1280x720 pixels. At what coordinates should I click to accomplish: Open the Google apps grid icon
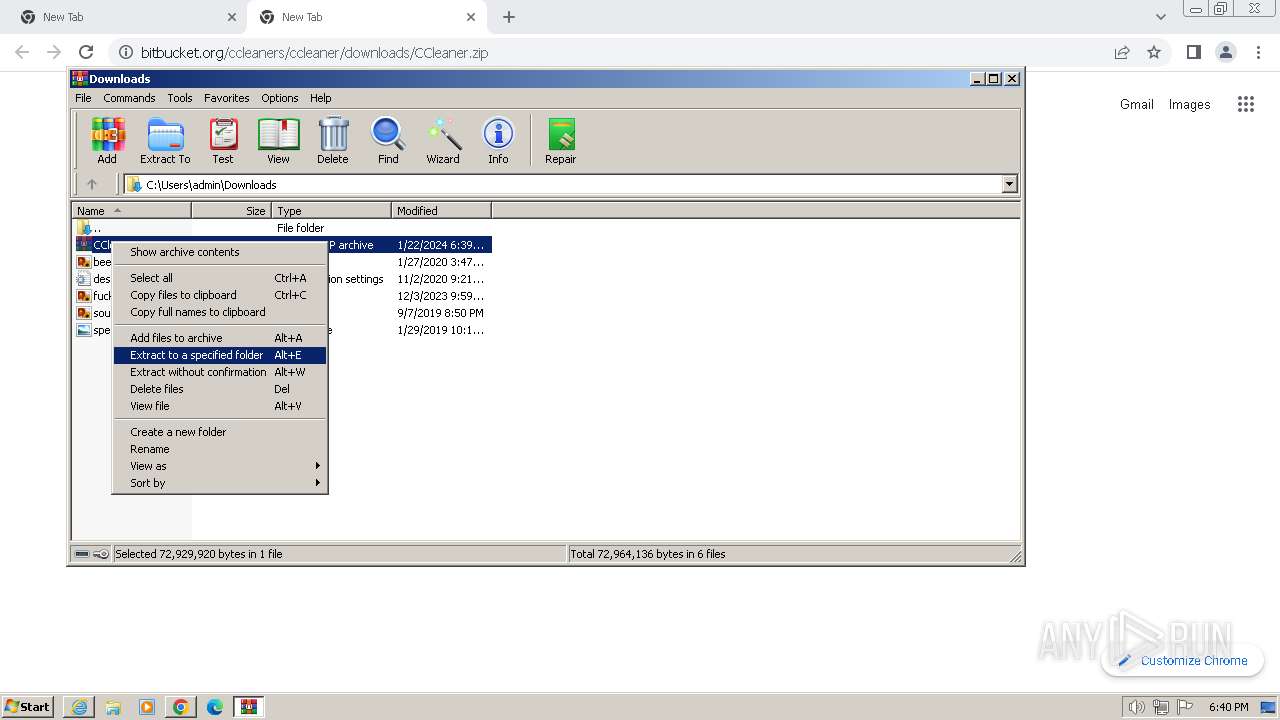[x=1245, y=104]
